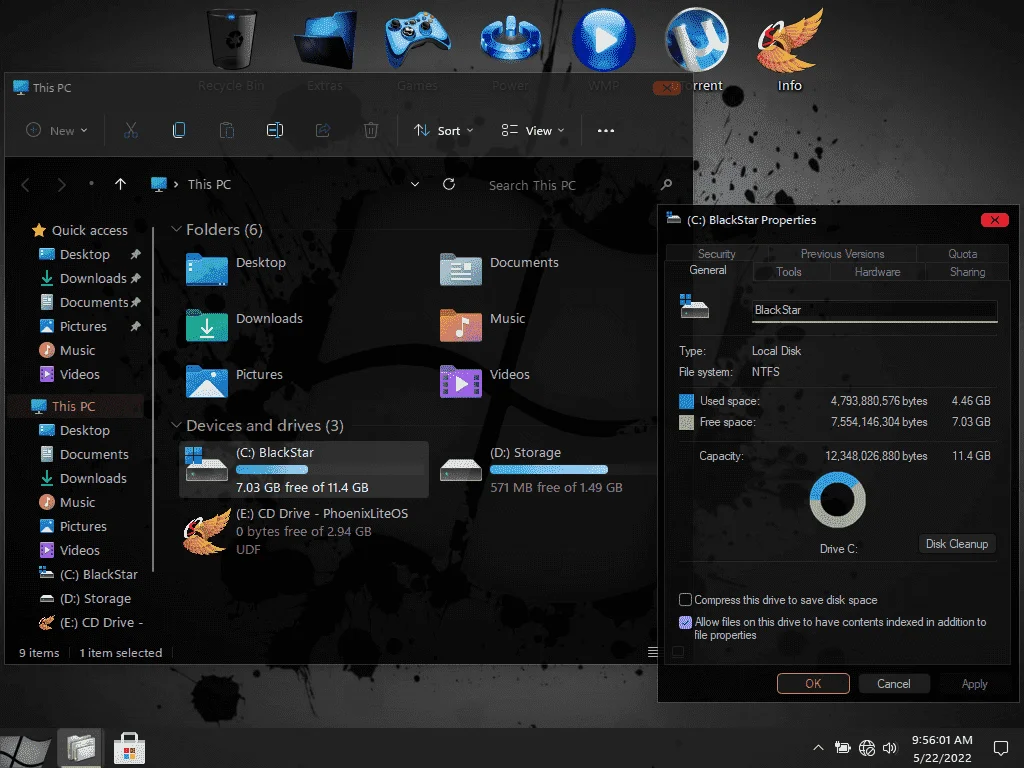Show hidden tray icons chevron

click(818, 748)
